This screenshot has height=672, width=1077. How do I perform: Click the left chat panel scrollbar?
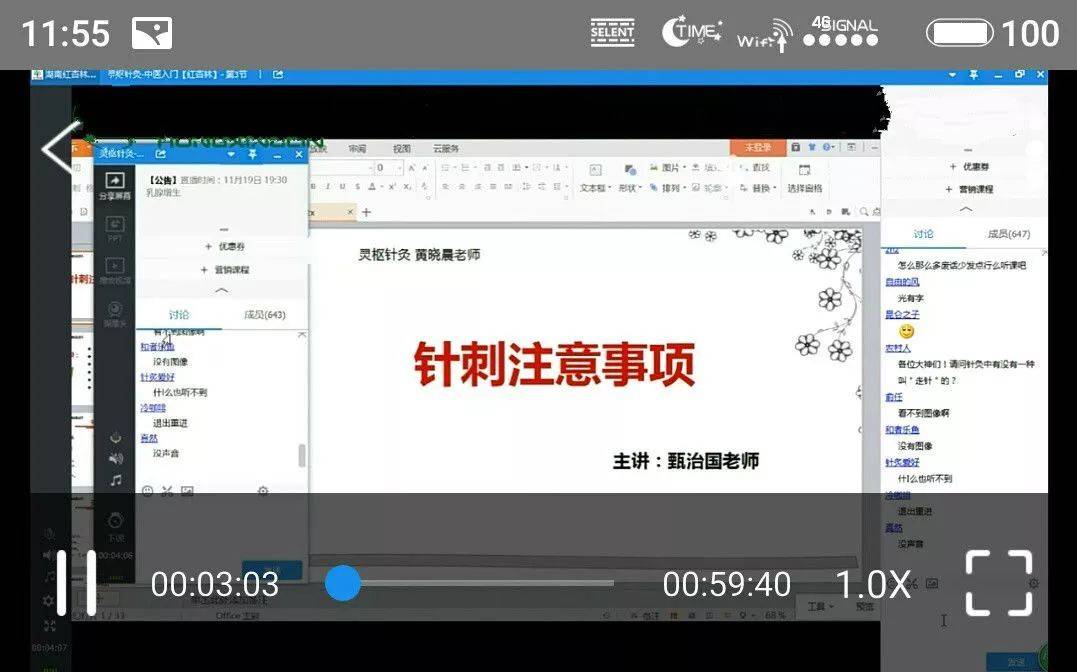coord(302,455)
